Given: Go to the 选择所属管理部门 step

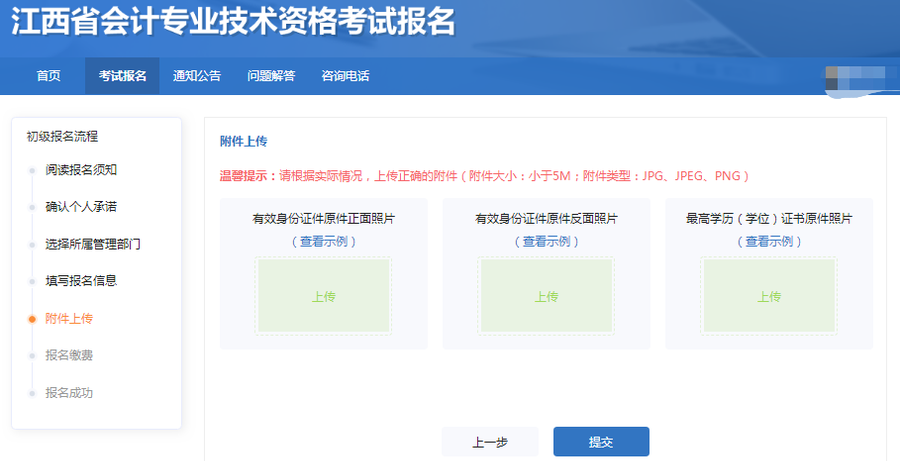Looking at the screenshot, I should point(93,244).
